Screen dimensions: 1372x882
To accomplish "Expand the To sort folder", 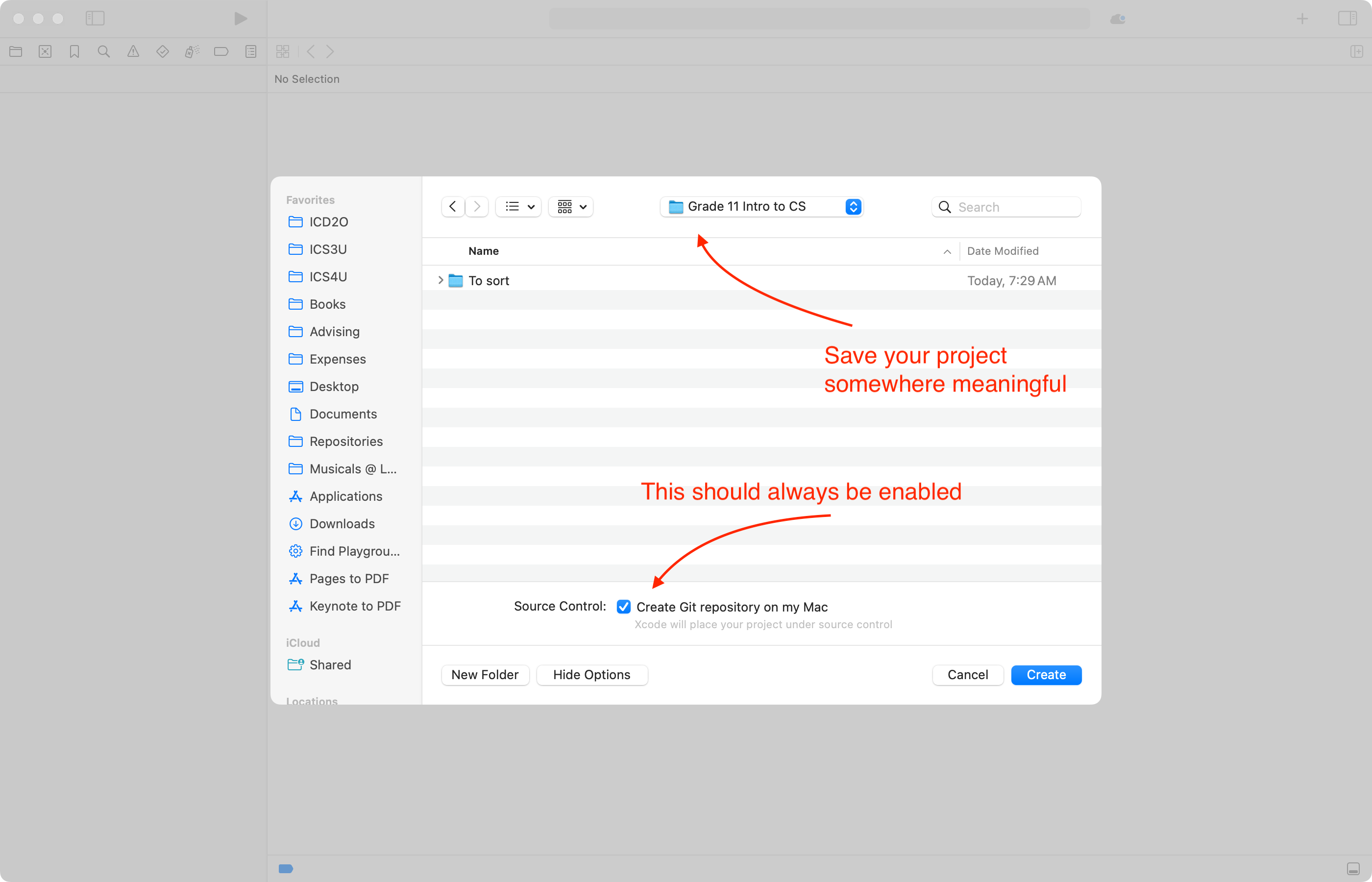I will (x=441, y=280).
